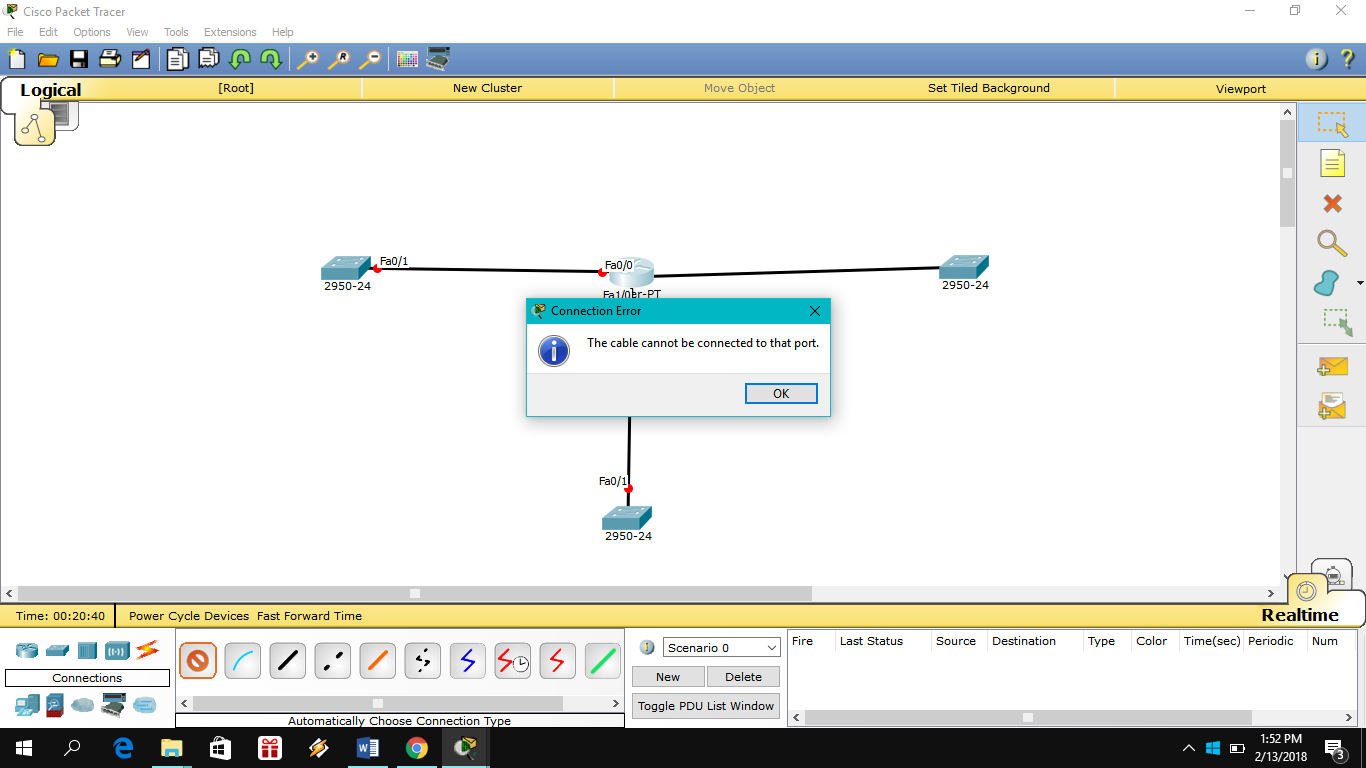Click Fast Forward Time
Screen dimensions: 1366x768
[x=309, y=616]
